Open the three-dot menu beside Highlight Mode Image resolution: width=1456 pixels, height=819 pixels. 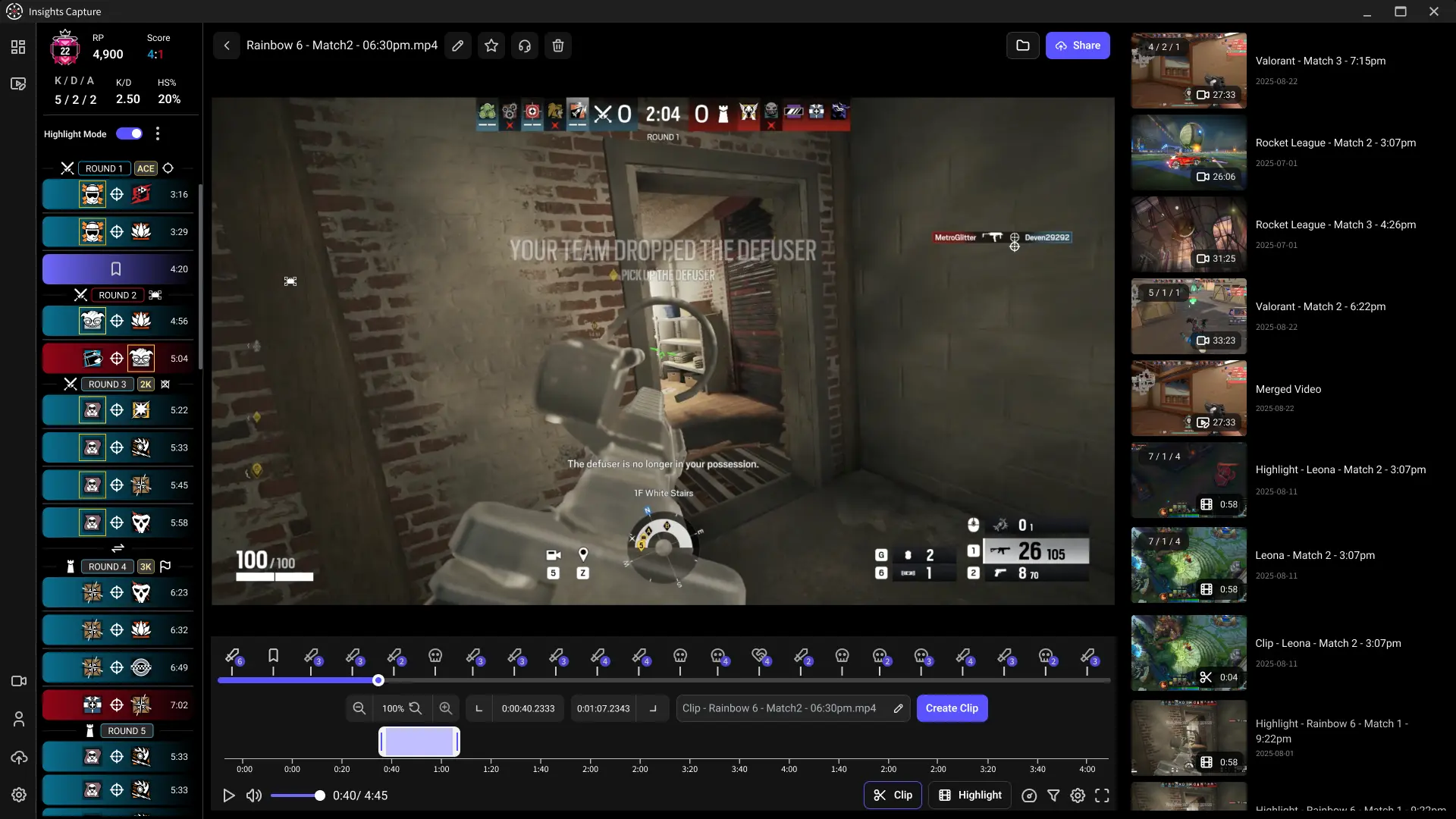(158, 134)
